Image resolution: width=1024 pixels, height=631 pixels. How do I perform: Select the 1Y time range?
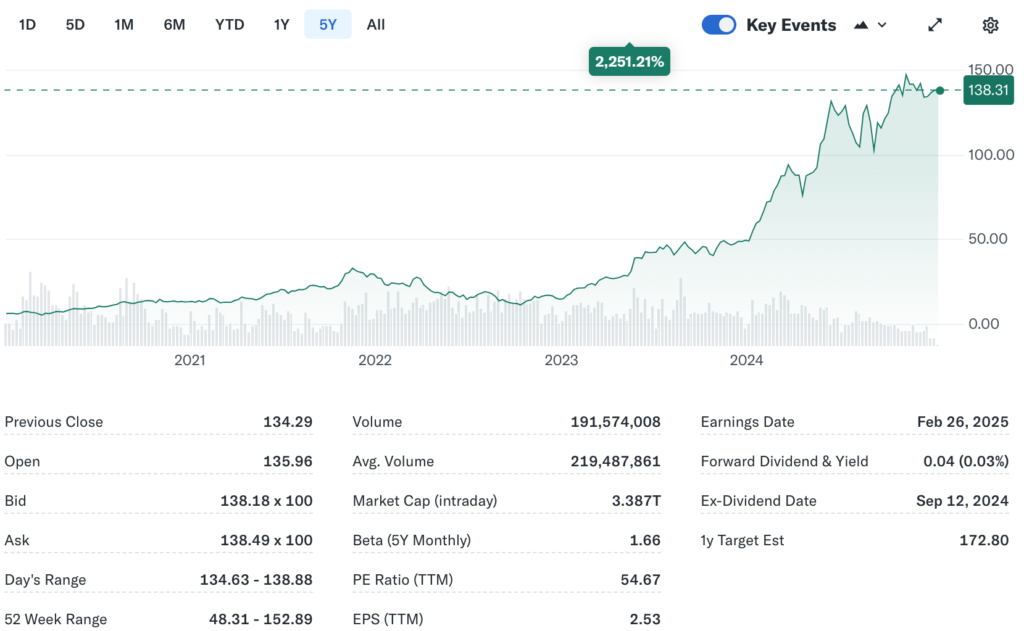[x=281, y=24]
